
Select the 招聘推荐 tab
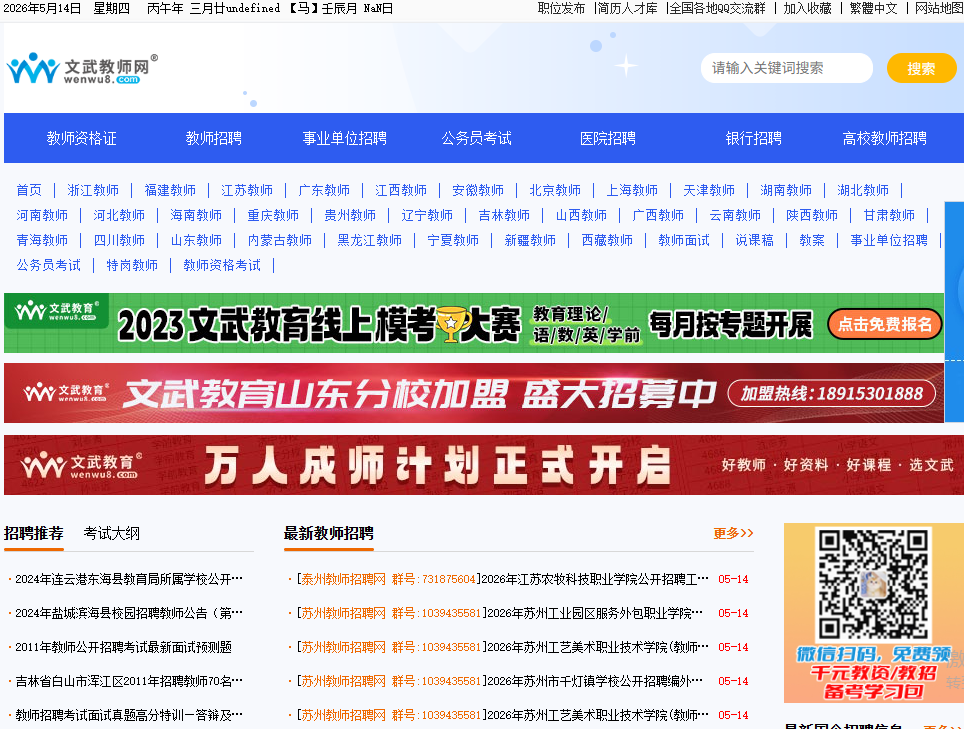[34, 534]
